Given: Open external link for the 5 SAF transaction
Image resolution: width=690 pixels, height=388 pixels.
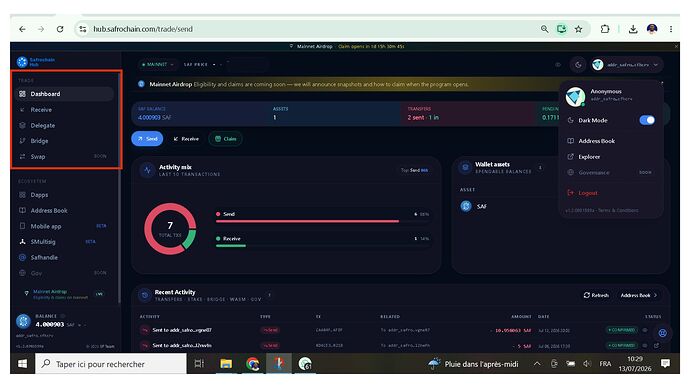Looking at the screenshot, I should [657, 345].
